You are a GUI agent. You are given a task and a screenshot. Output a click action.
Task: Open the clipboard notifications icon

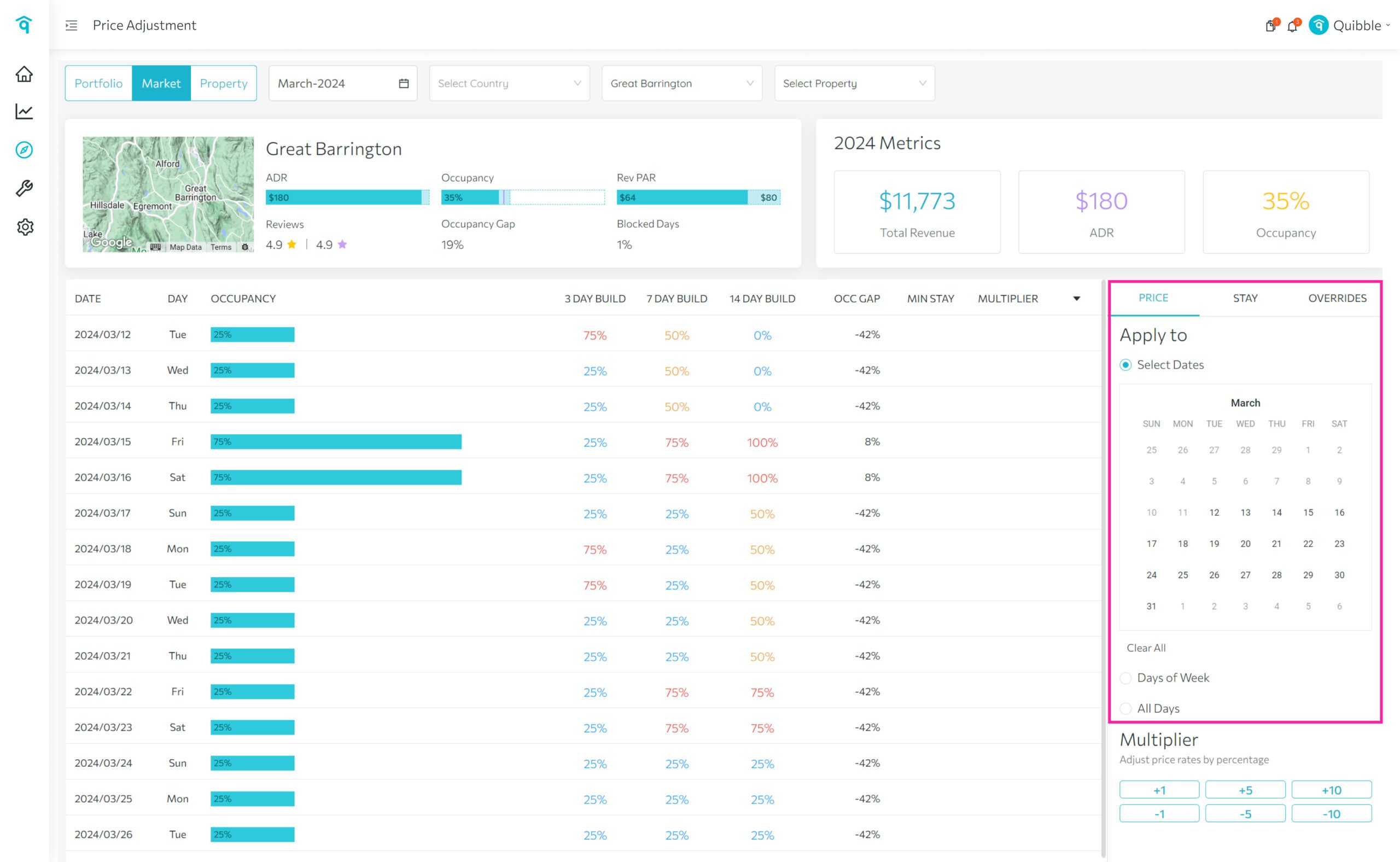(x=1270, y=26)
